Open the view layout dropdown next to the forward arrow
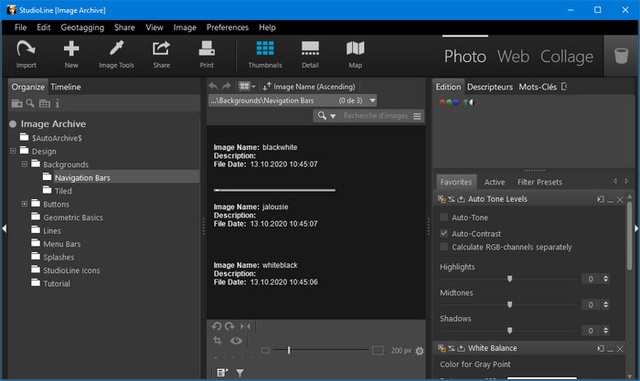640x381 pixels. pyautogui.click(x=247, y=86)
